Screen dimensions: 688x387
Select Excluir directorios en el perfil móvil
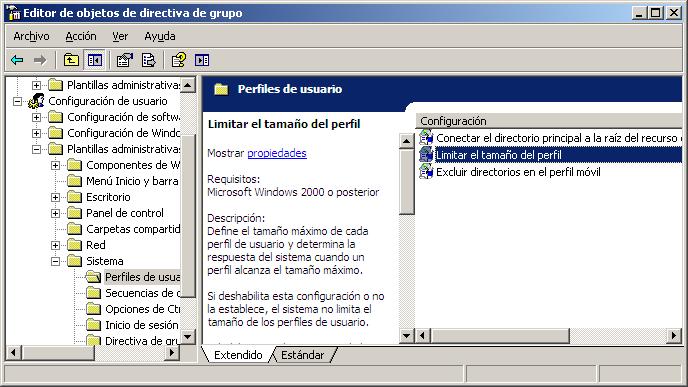point(518,172)
